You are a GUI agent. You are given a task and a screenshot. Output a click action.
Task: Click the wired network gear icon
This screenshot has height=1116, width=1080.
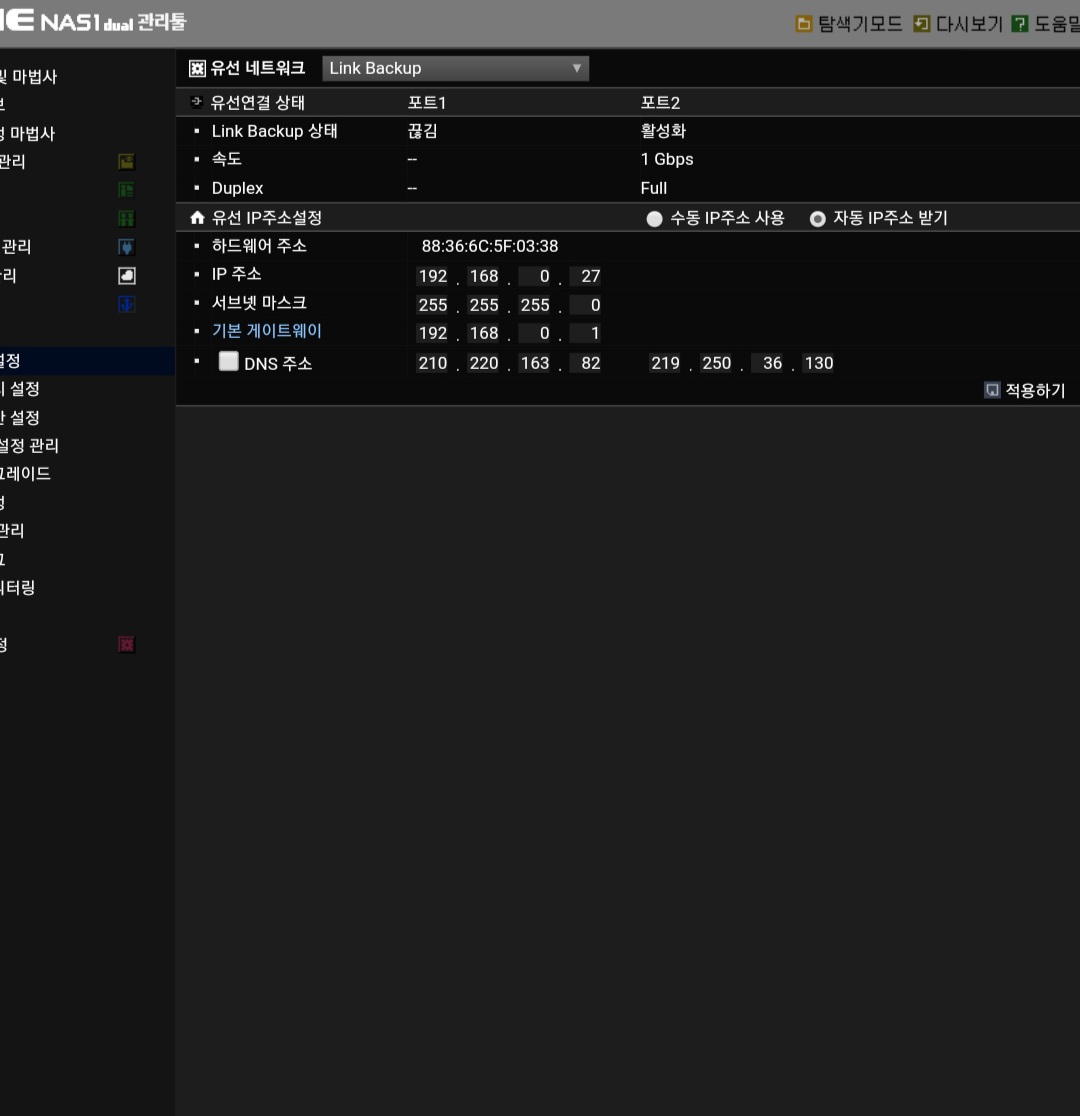coord(197,68)
